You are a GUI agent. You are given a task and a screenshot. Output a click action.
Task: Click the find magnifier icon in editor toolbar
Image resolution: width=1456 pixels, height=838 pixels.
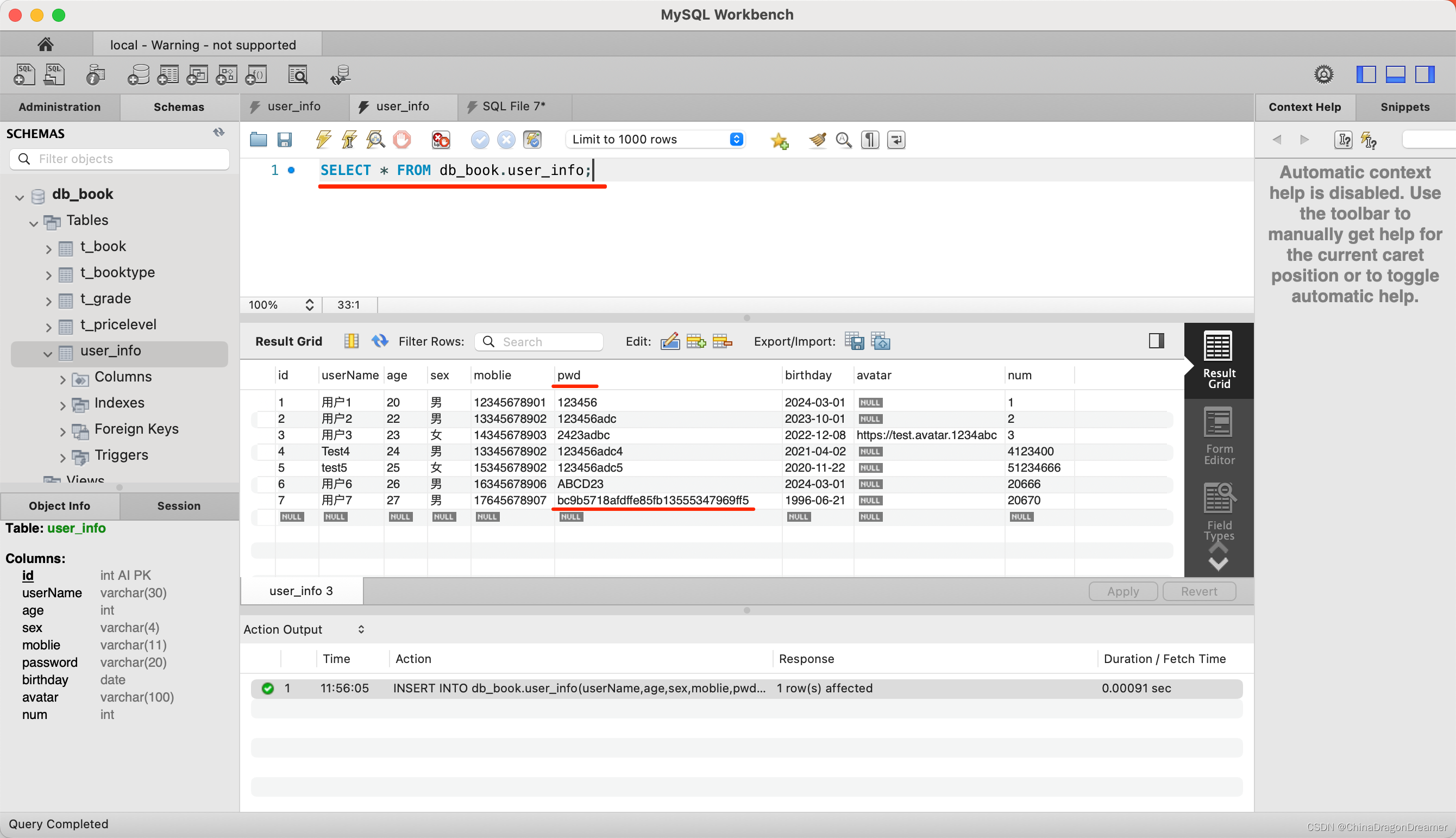click(x=843, y=140)
